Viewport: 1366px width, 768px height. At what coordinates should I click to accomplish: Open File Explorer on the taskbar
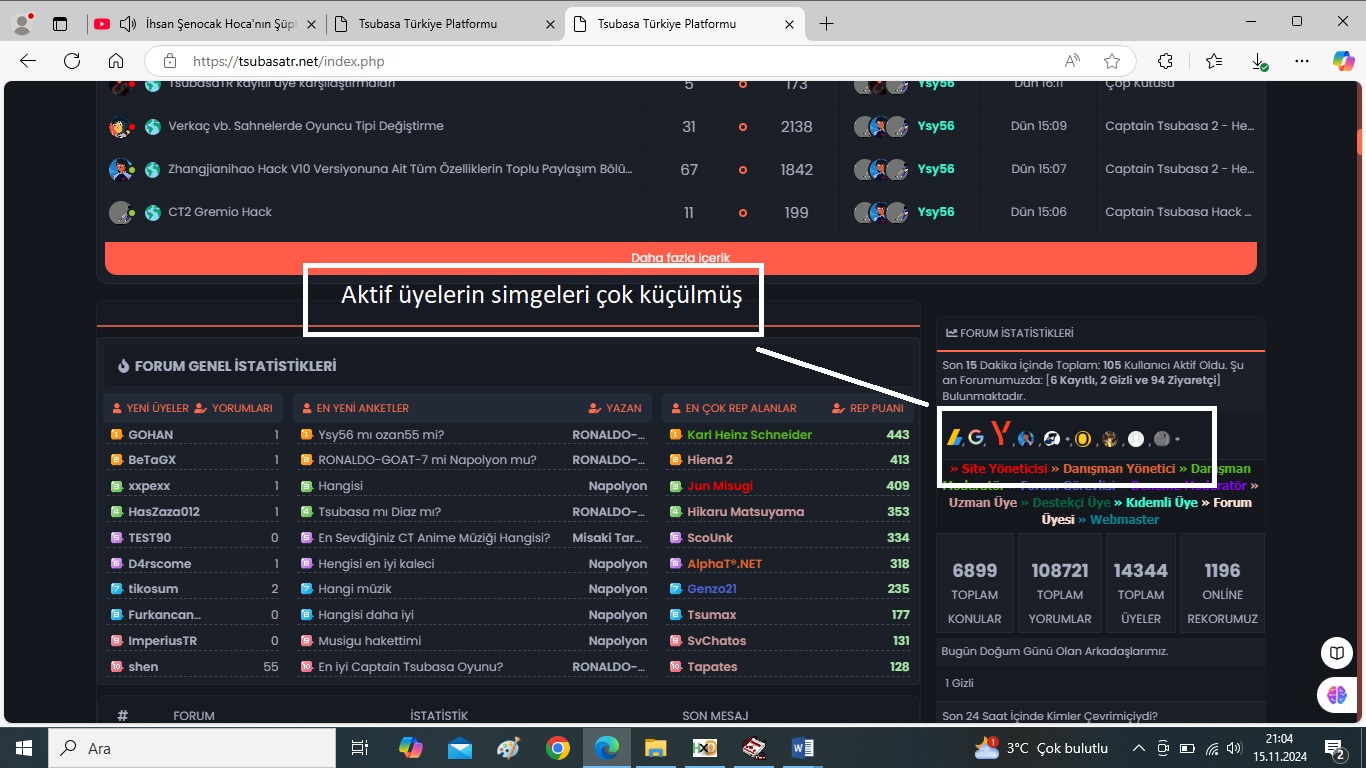coord(655,748)
